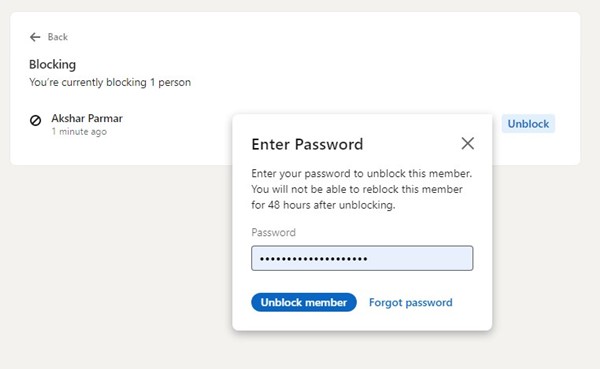Open the Forgot password link

tap(411, 302)
